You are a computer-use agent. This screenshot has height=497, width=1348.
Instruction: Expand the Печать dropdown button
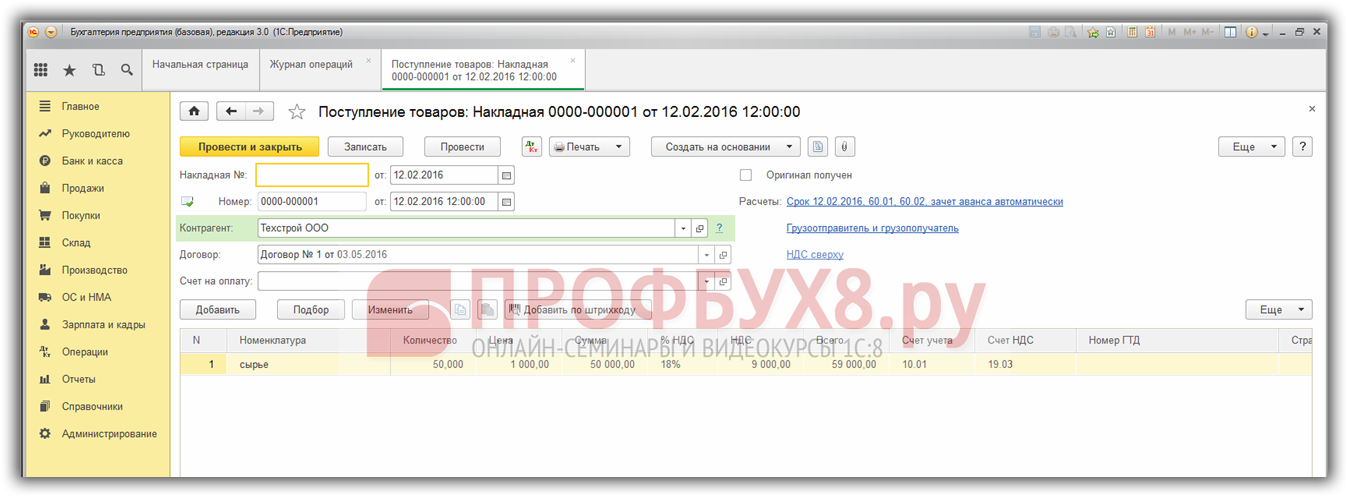(x=590, y=147)
